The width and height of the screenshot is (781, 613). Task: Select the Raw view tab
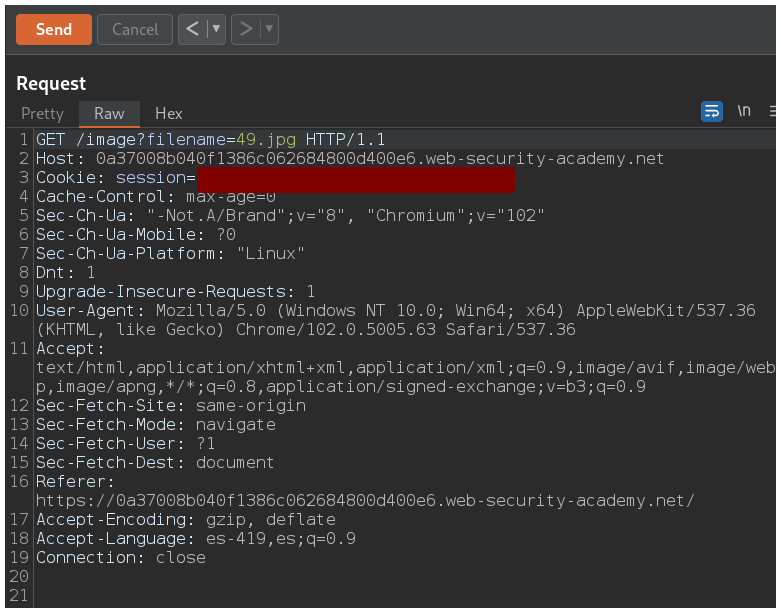(x=109, y=113)
